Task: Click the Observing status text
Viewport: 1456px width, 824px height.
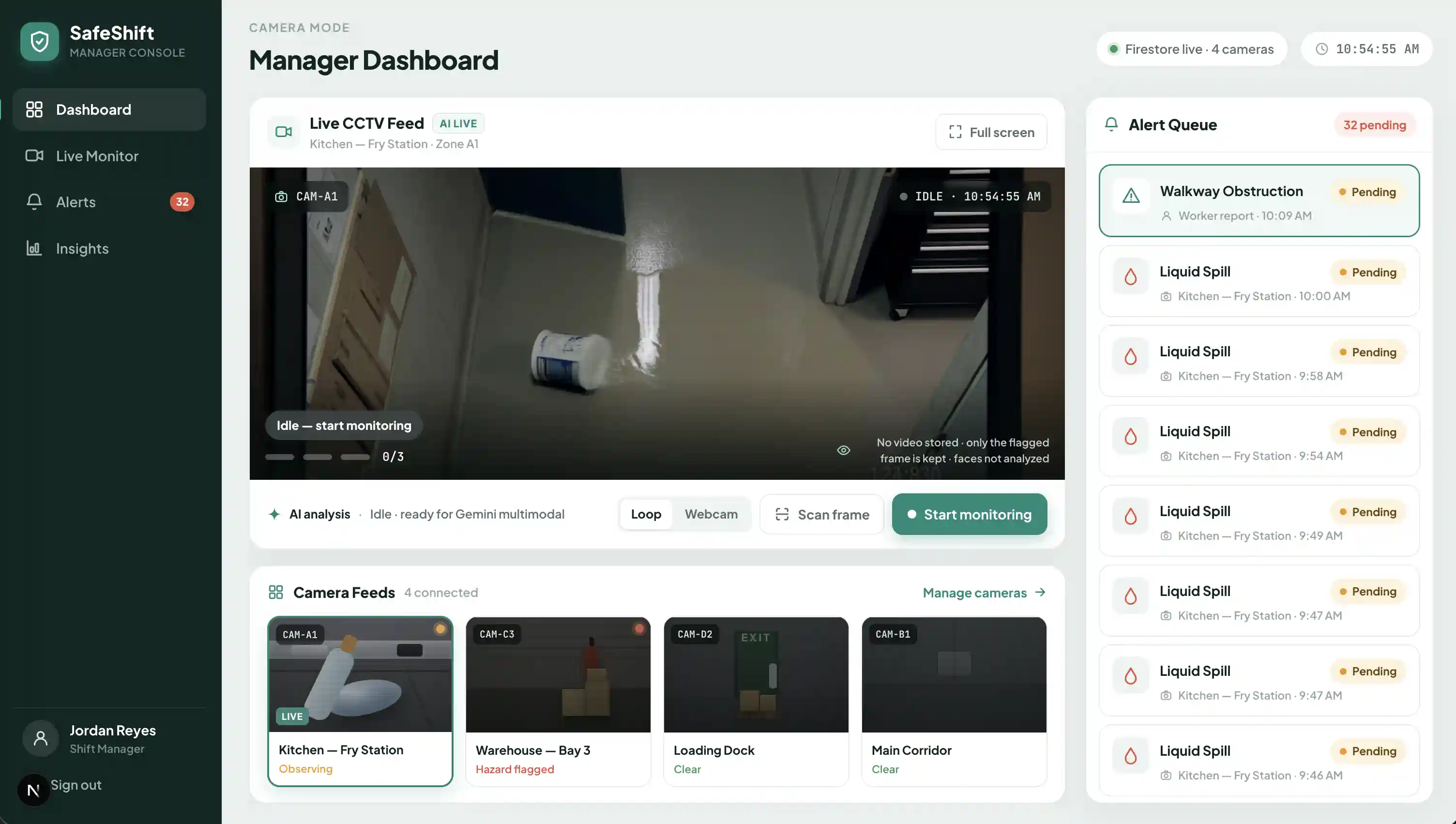Action: coord(305,768)
